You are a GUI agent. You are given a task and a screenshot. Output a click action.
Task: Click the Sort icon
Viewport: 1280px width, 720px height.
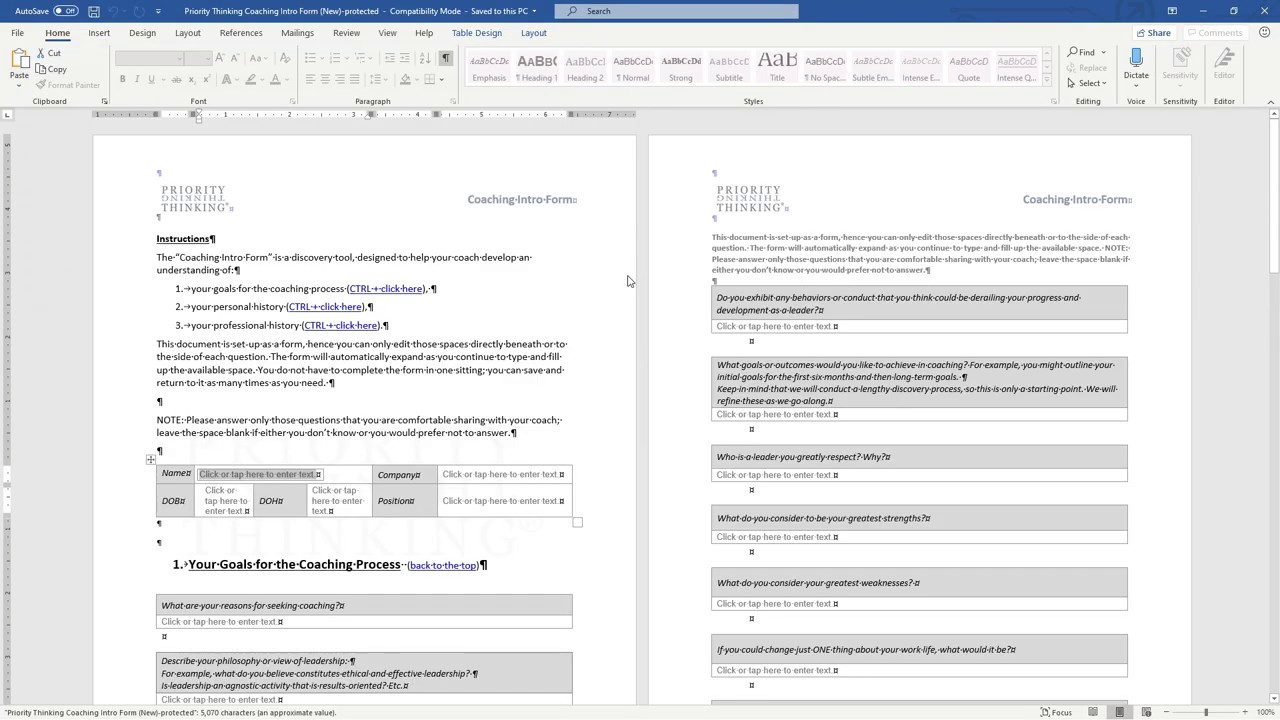(426, 58)
